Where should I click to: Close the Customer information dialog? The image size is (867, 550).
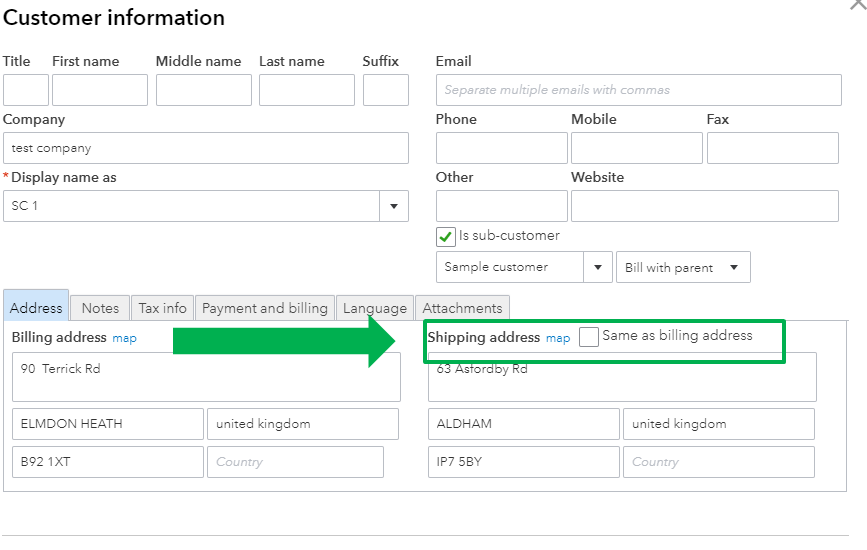tap(857, 4)
